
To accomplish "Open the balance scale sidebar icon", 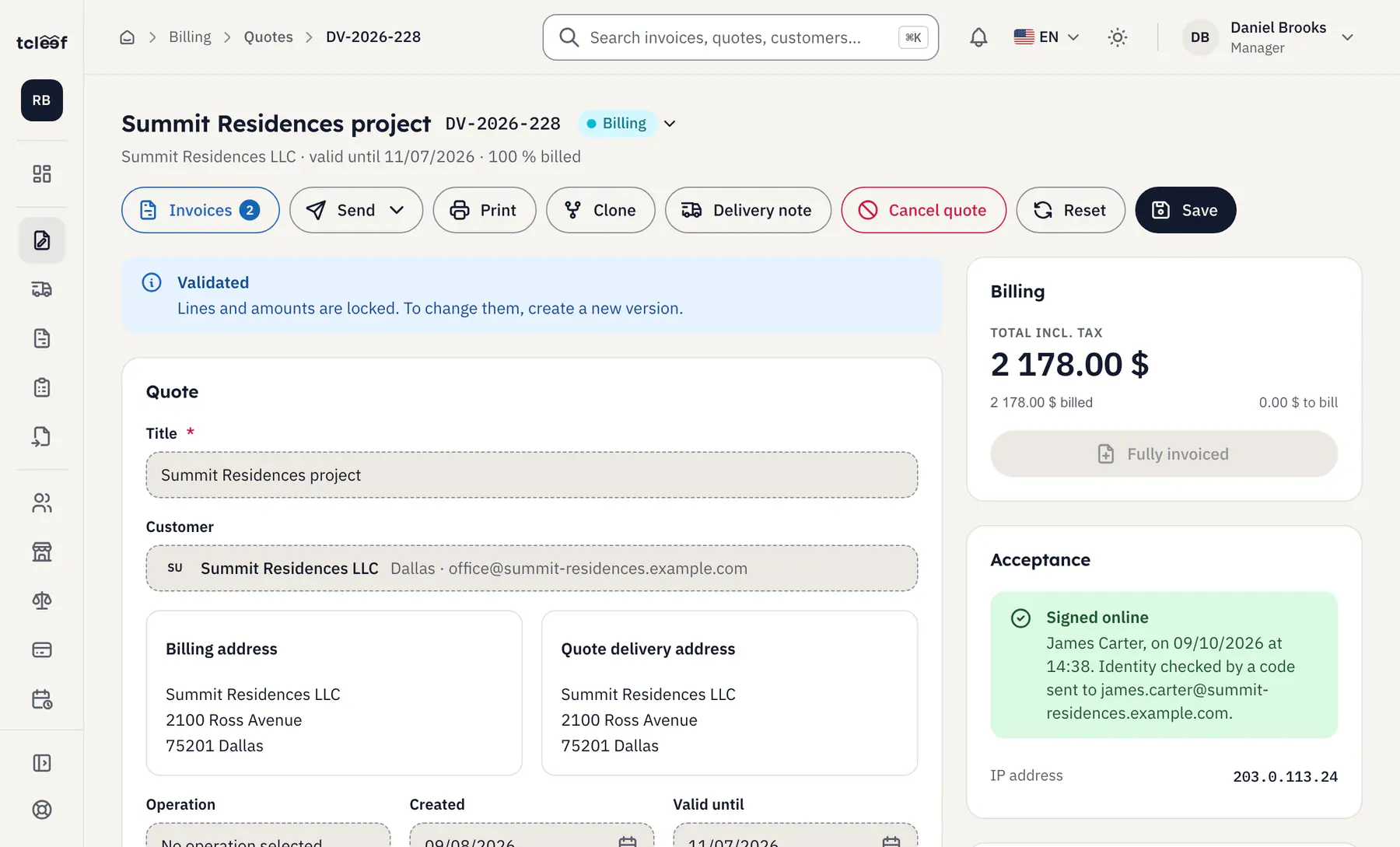I will [42, 600].
